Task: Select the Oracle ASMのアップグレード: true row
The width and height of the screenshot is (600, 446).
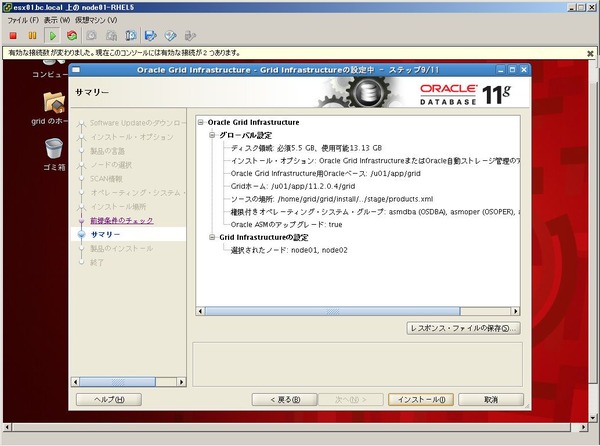Action: tap(286, 225)
